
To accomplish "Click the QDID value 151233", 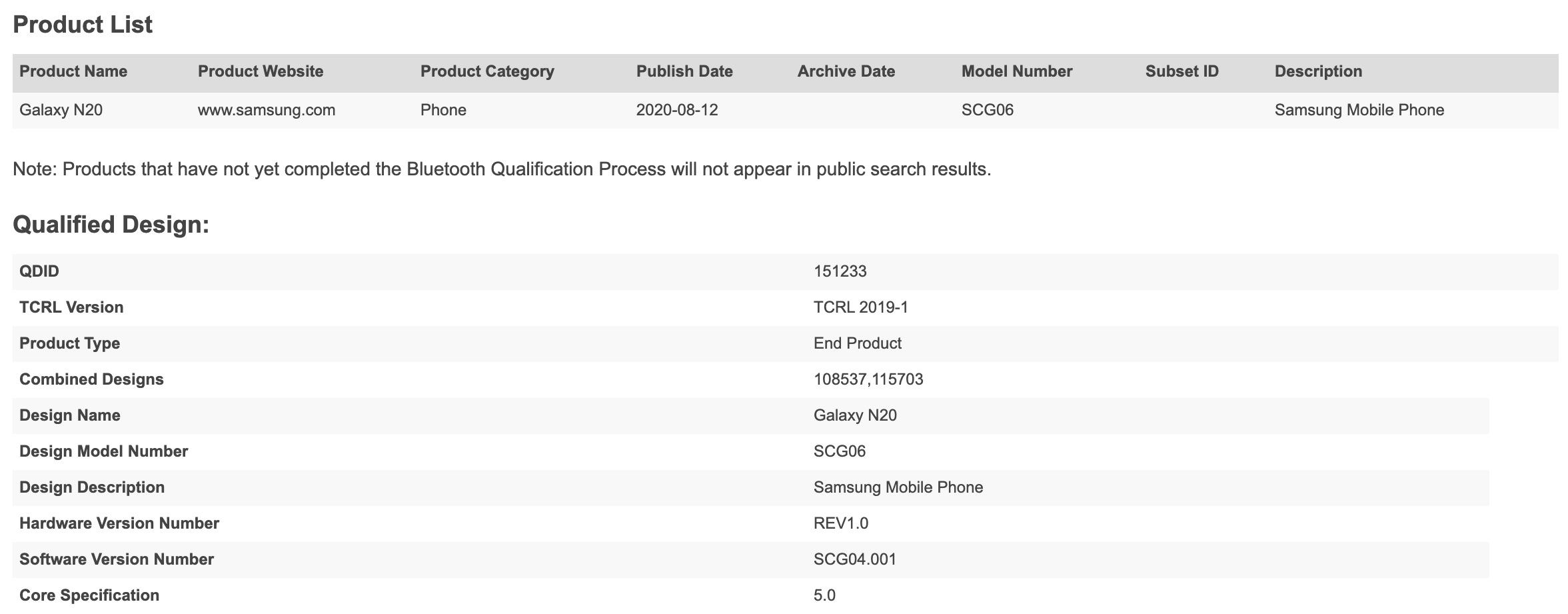I will pyautogui.click(x=840, y=271).
